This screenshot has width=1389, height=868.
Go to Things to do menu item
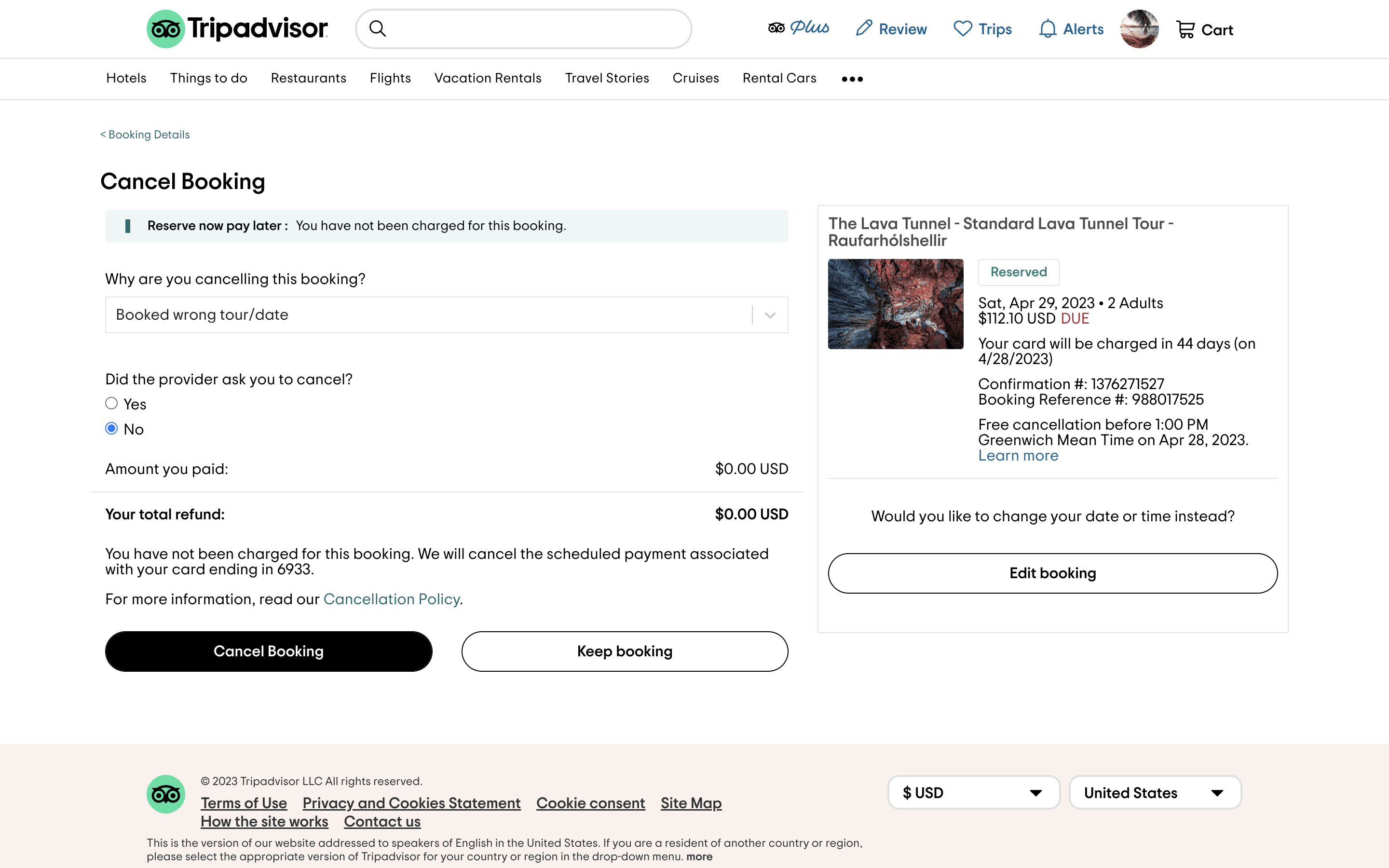[x=208, y=78]
